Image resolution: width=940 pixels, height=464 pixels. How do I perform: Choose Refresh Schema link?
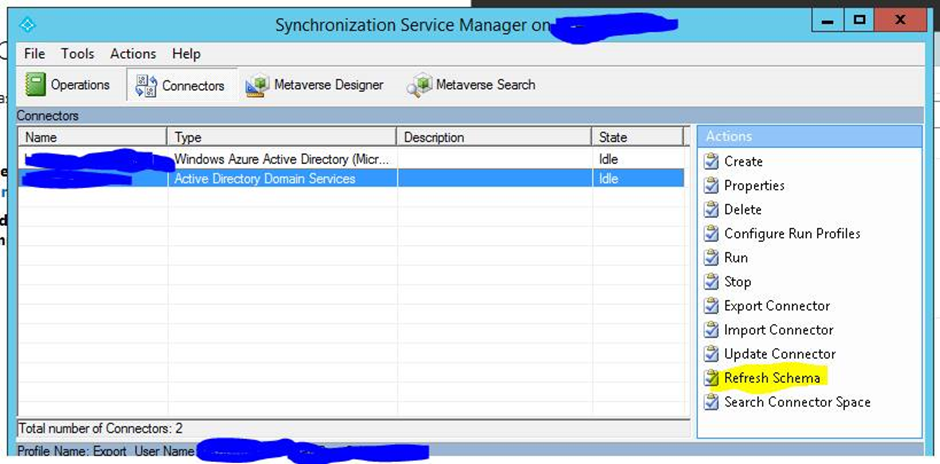pyautogui.click(x=772, y=378)
